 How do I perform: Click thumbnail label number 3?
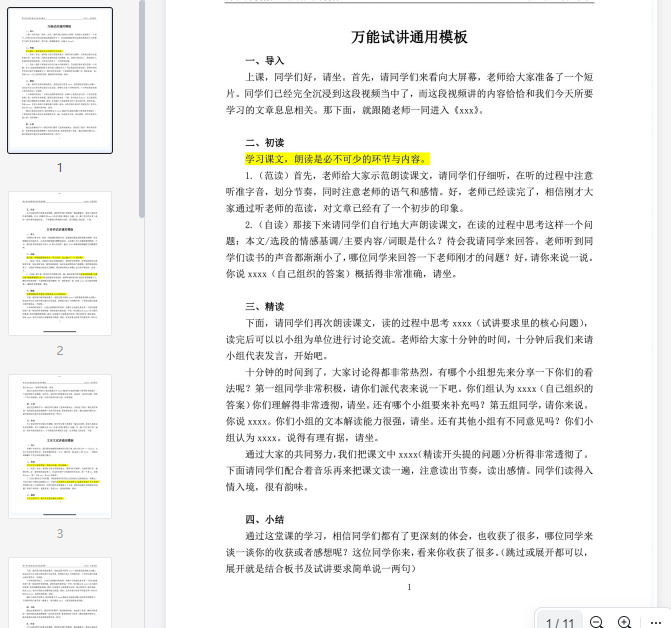[x=60, y=533]
